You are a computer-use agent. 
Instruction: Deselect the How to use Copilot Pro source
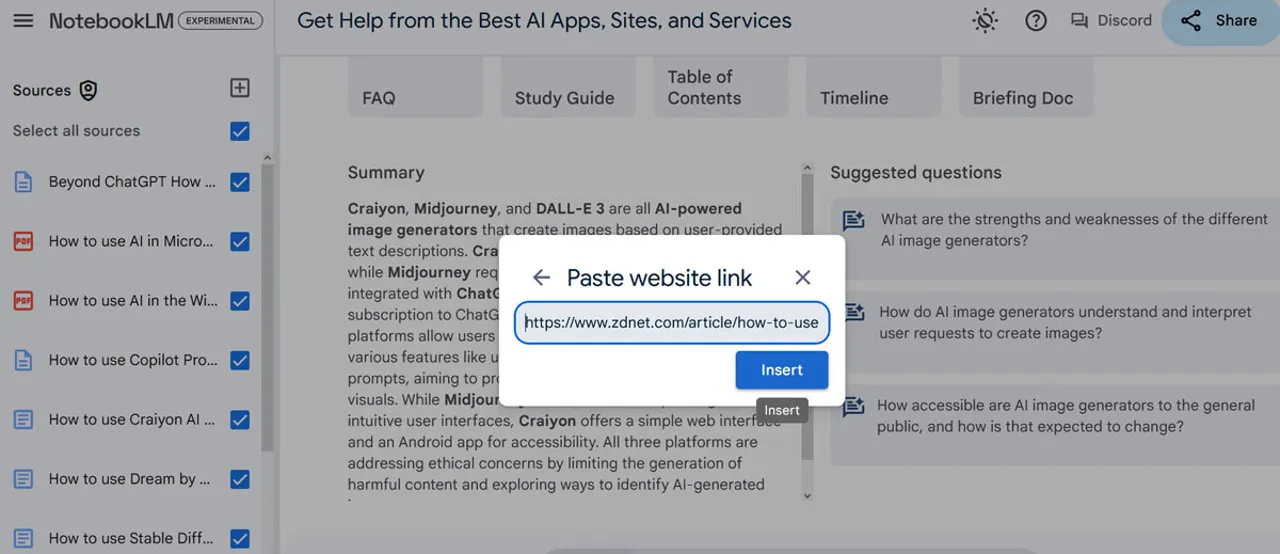240,360
